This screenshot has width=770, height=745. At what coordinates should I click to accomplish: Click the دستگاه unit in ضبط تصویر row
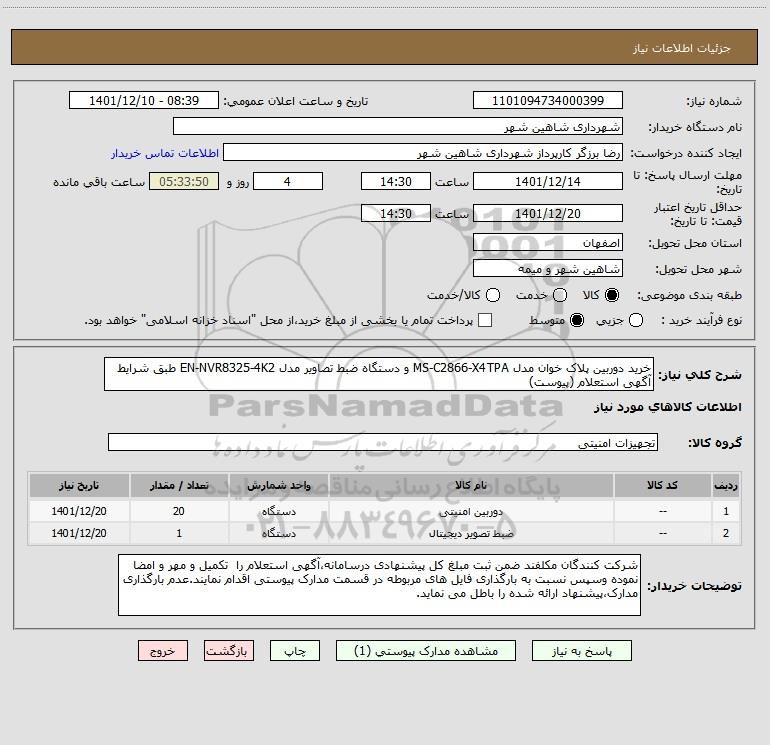click(278, 533)
